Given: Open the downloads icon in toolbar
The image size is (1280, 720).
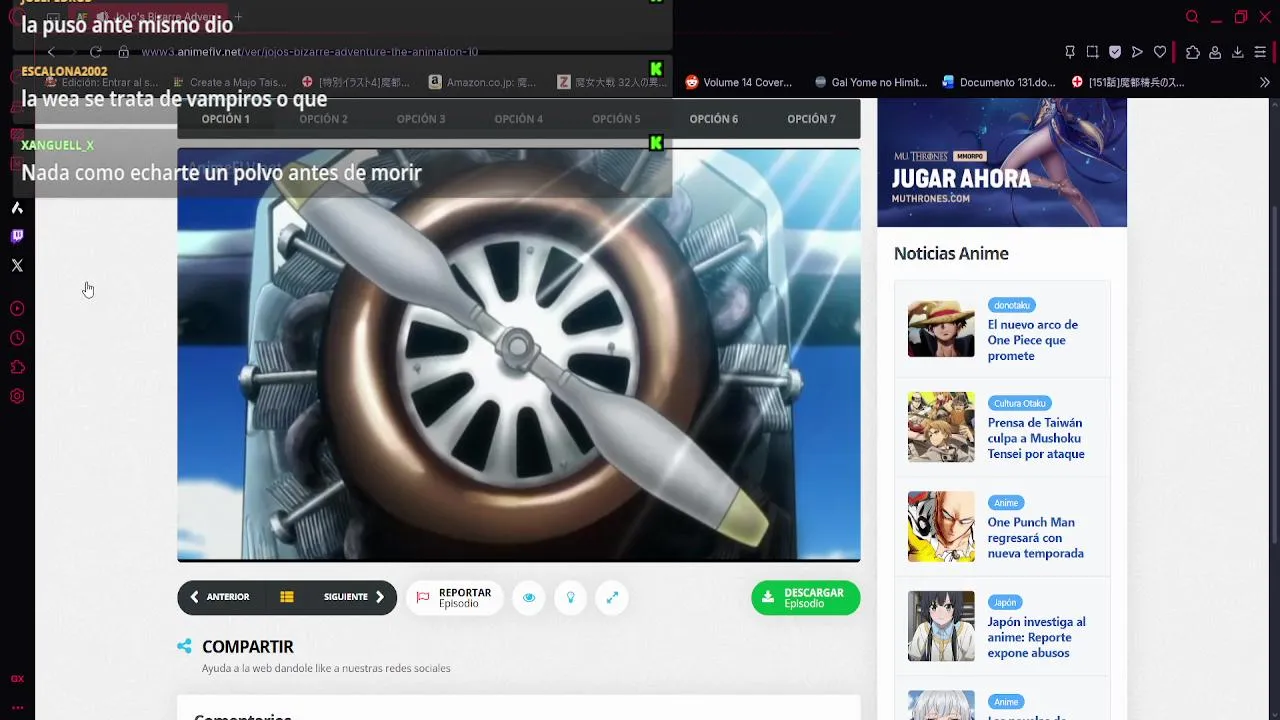Looking at the screenshot, I should 1237,52.
